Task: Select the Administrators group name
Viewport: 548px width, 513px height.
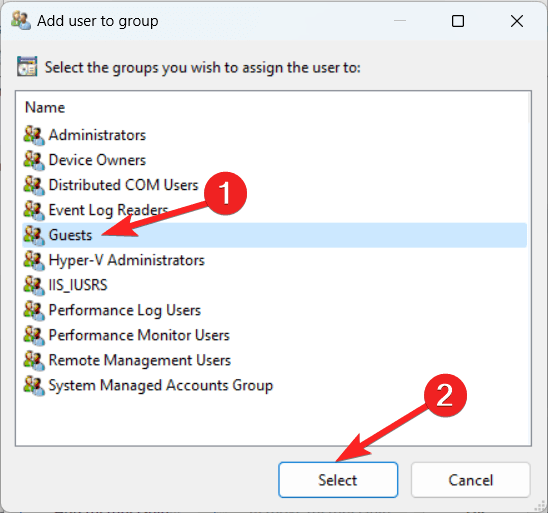Action: pyautogui.click(x=97, y=135)
